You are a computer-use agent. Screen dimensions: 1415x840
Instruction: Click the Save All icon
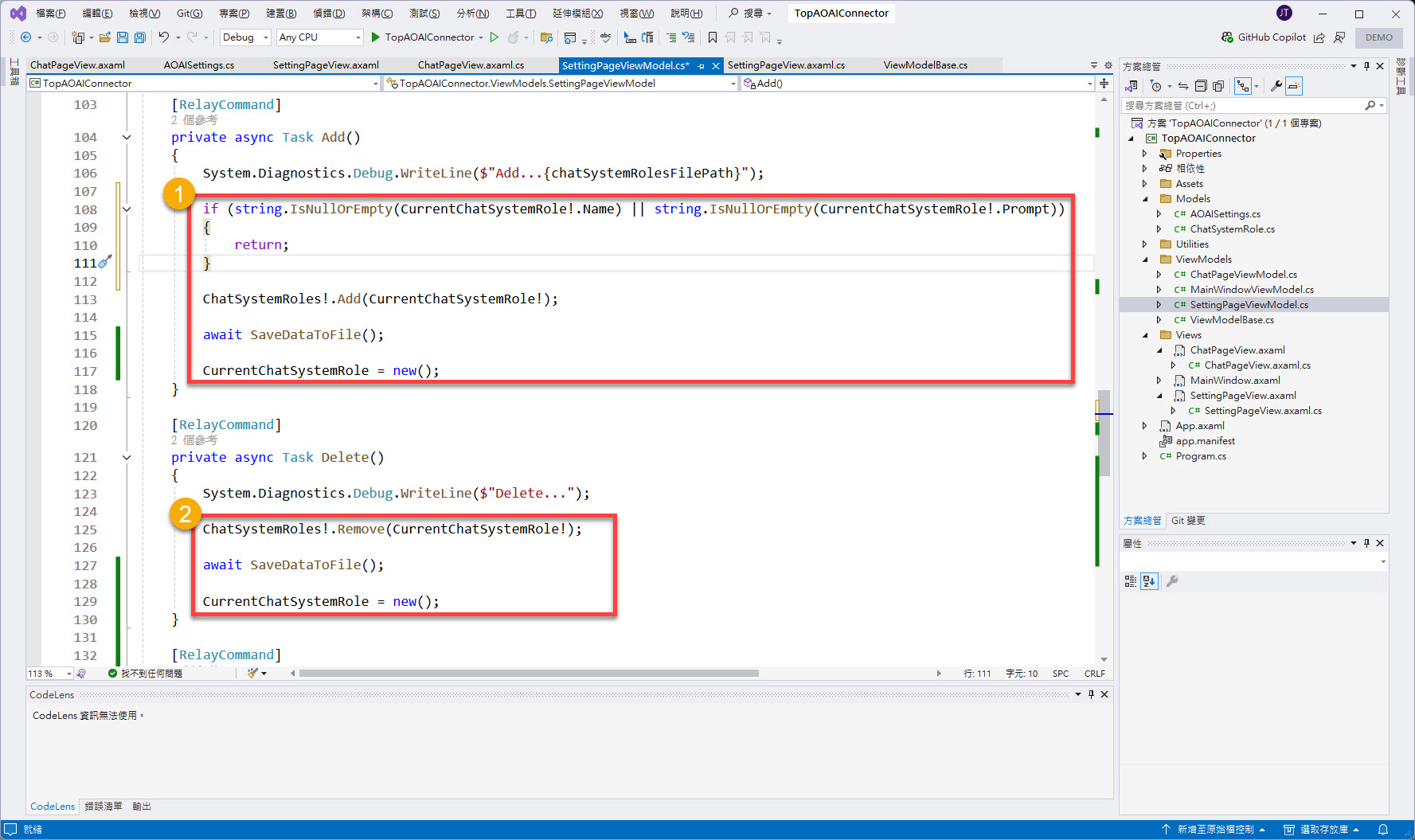(x=140, y=37)
